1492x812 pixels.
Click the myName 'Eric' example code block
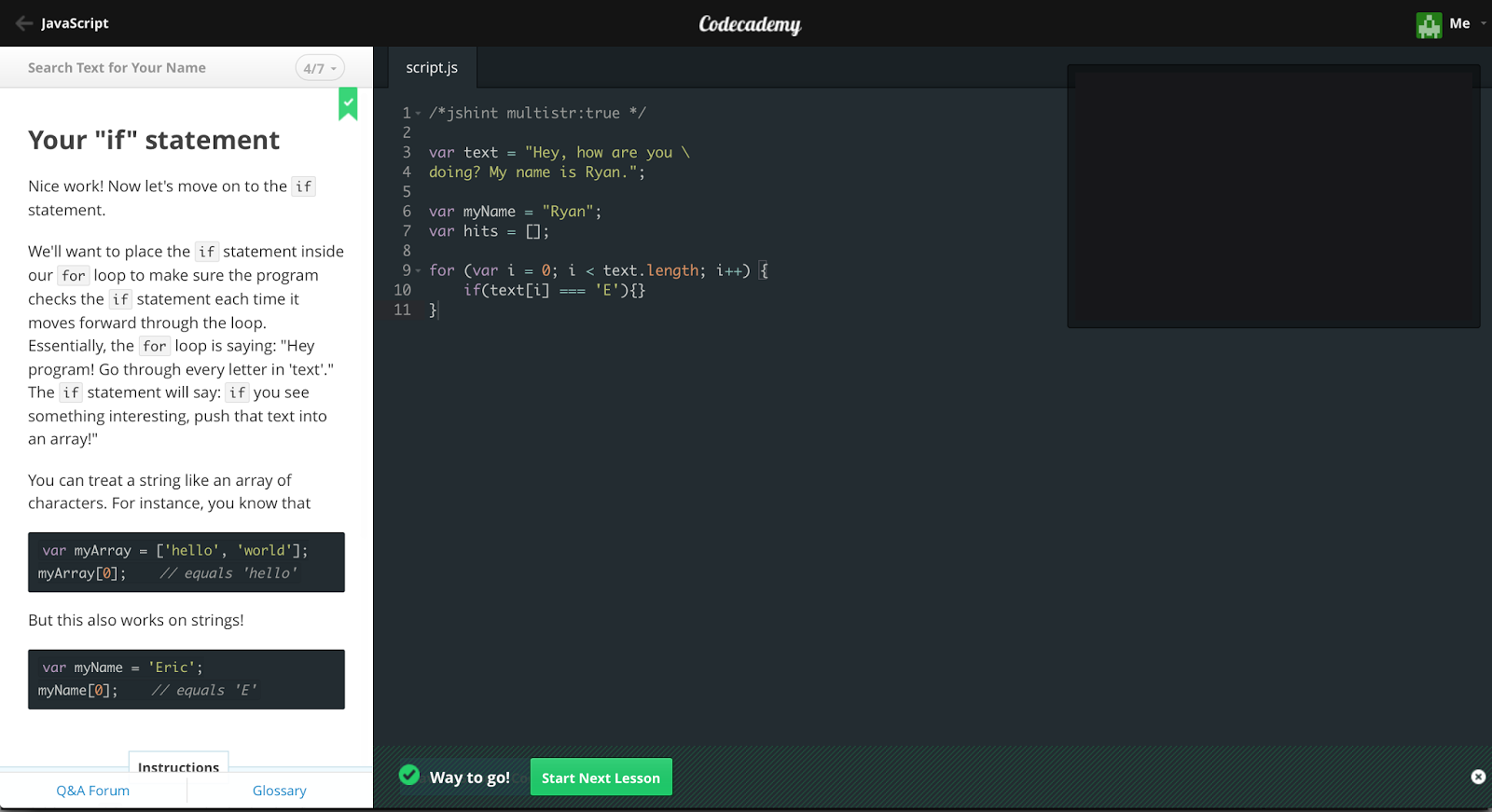(x=186, y=680)
